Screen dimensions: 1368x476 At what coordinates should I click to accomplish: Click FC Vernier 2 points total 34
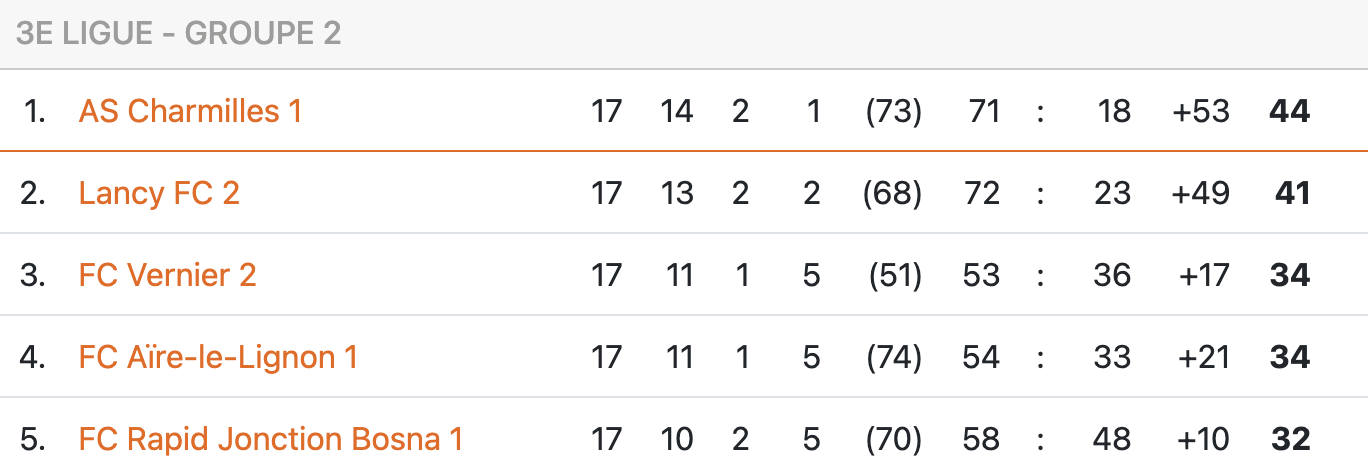tap(1289, 275)
